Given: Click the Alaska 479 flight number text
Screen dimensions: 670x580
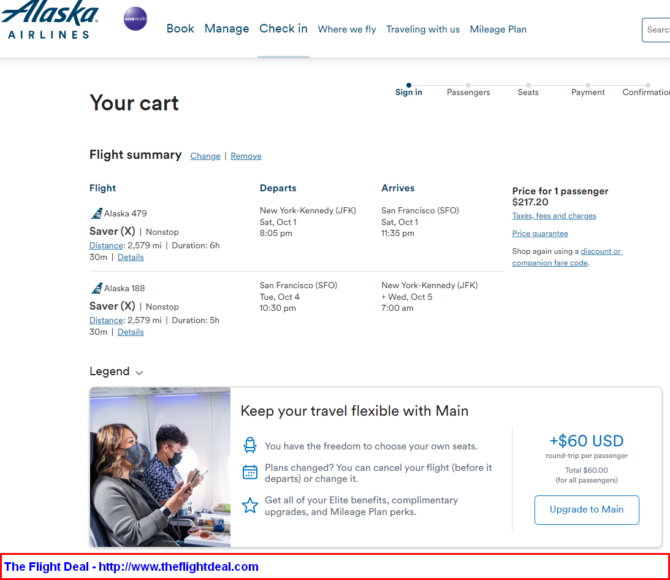Looking at the screenshot, I should [126, 213].
